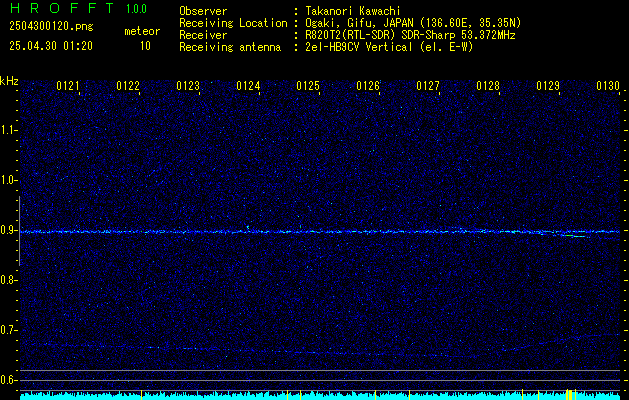629x400 pixels.
Task: Click the filename 2504300120.png
Action: (51, 27)
